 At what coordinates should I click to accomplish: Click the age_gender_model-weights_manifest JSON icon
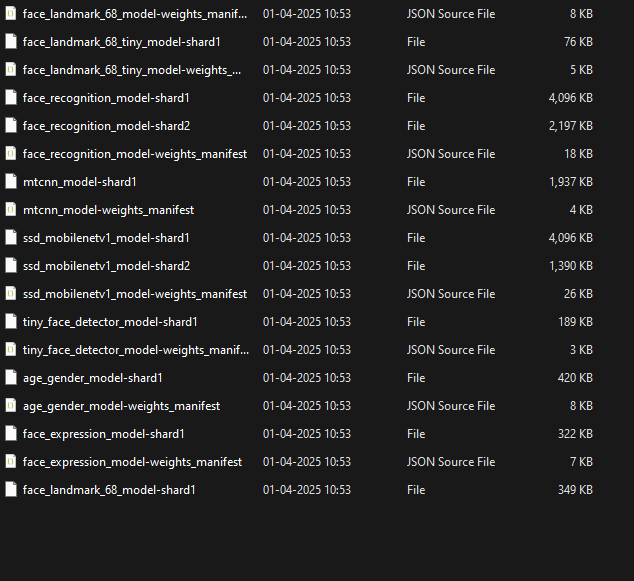point(11,406)
